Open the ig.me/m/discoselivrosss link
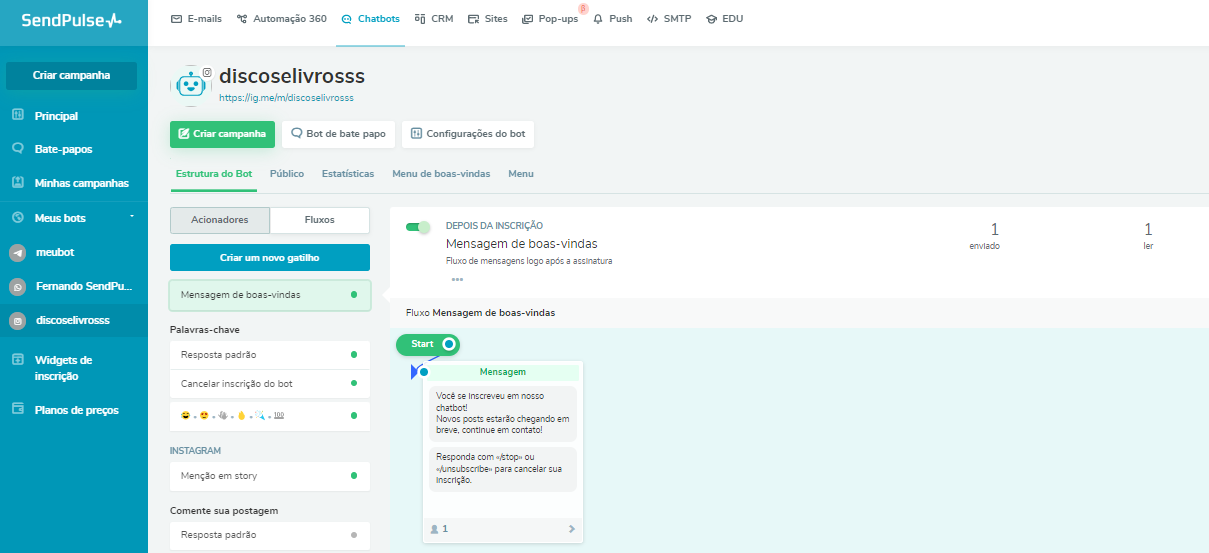1209x553 pixels. [x=286, y=98]
